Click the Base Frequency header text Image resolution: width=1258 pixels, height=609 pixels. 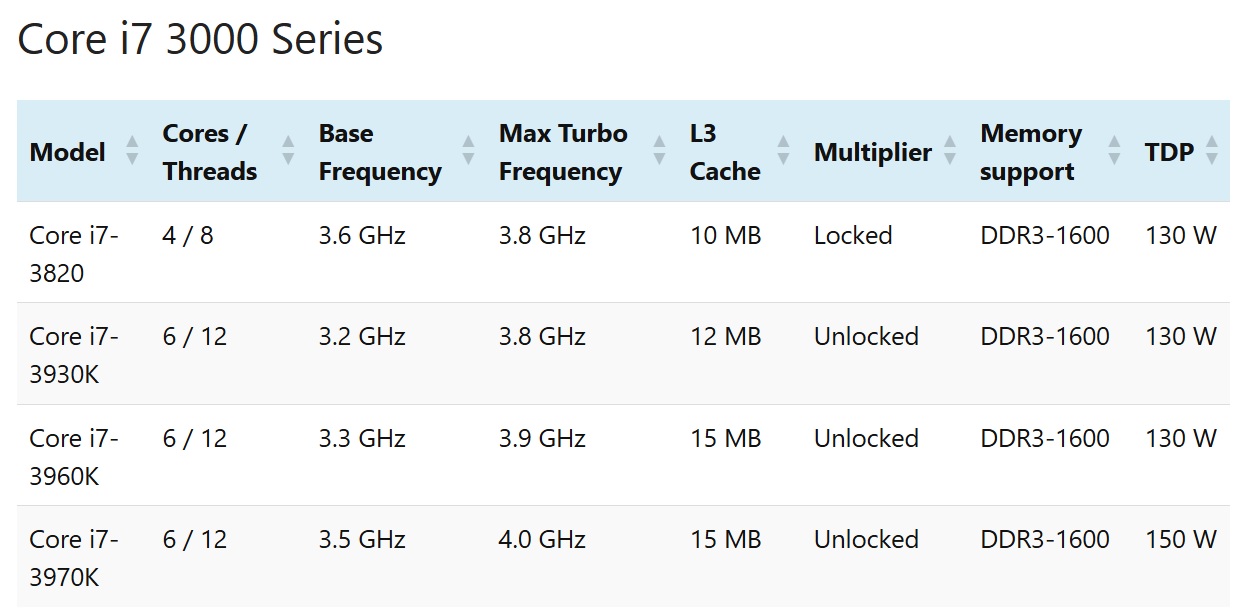[380, 152]
